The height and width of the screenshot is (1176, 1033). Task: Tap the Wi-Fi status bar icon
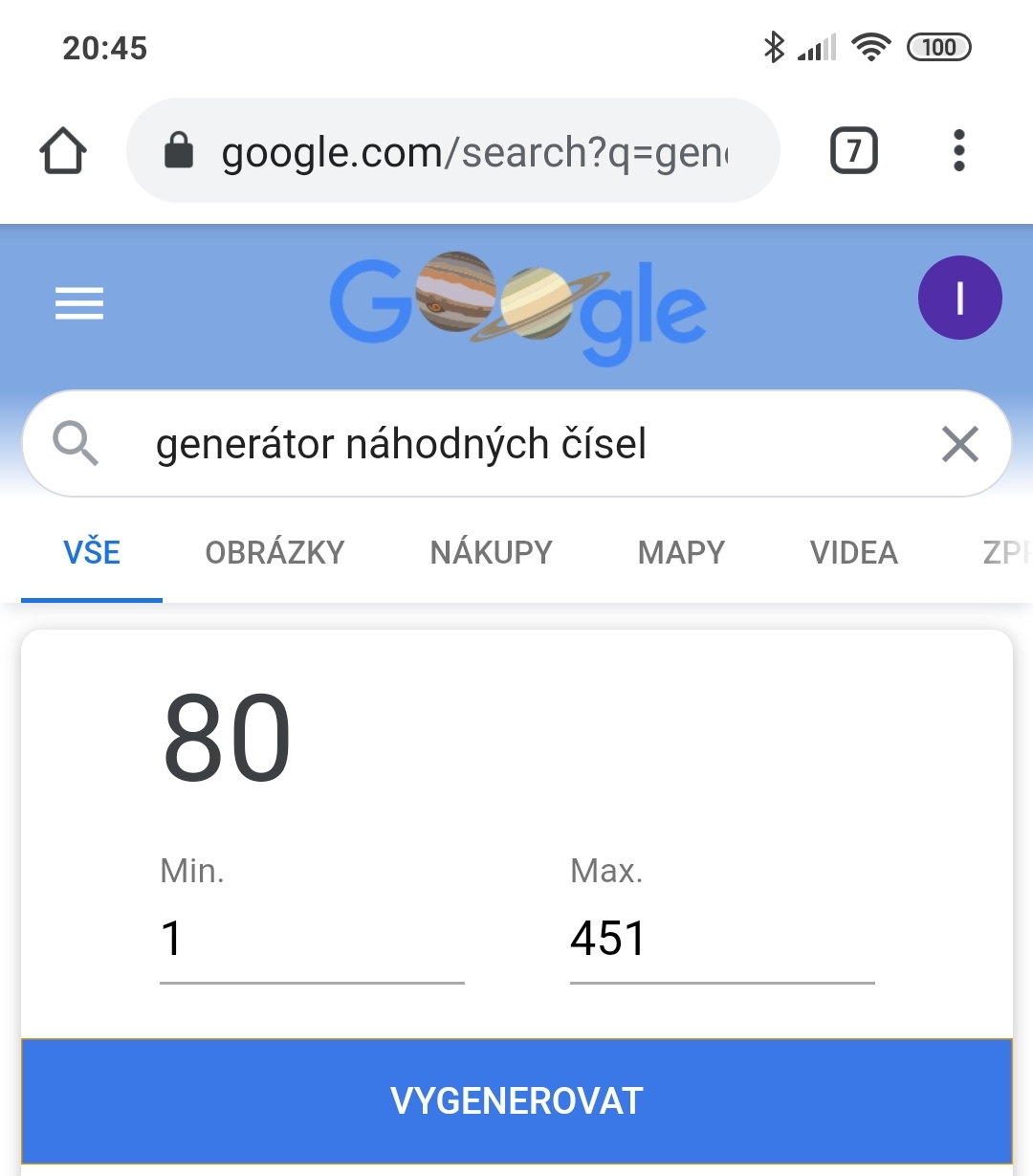(x=870, y=47)
